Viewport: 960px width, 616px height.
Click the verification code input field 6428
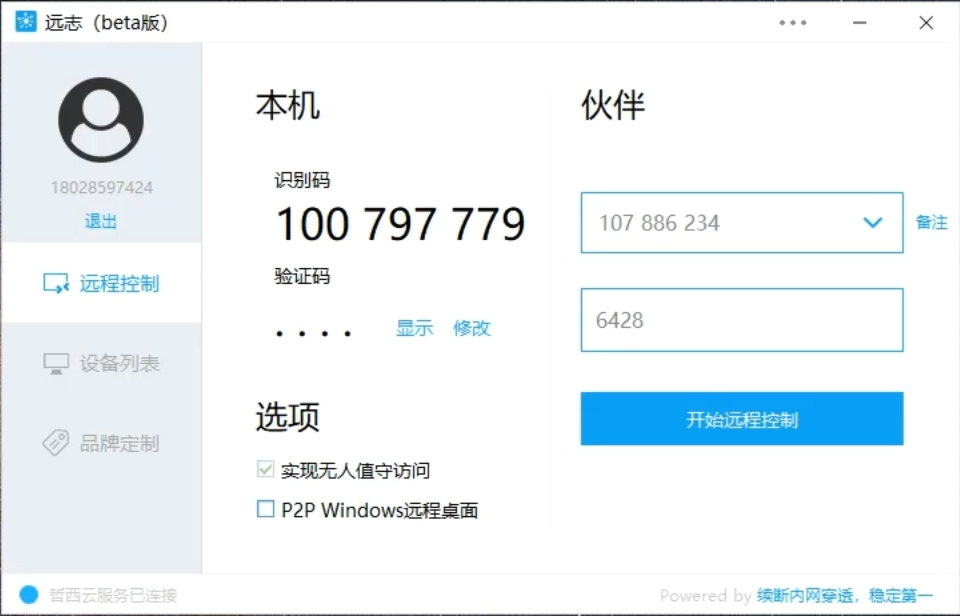(741, 320)
